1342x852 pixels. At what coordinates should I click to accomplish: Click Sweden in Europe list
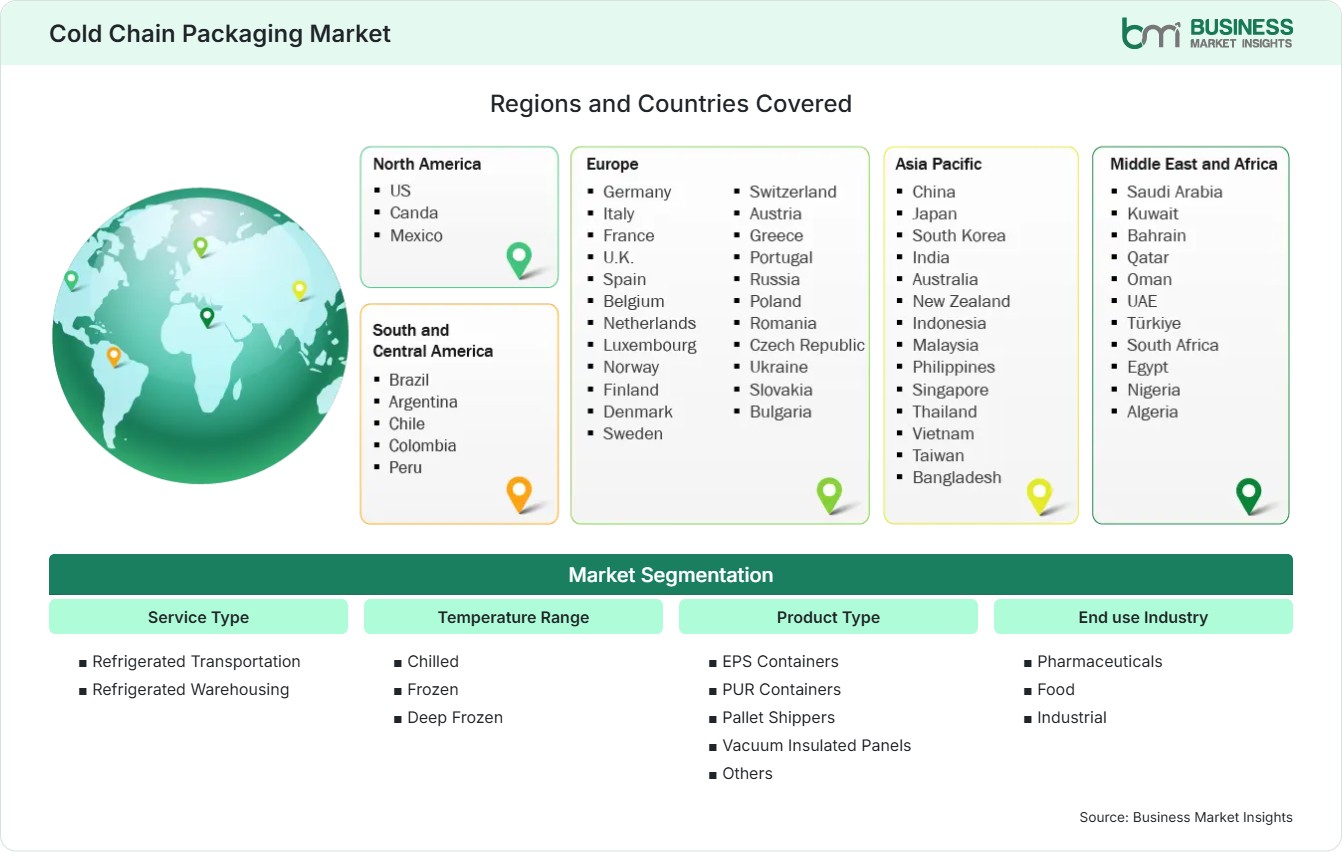[x=633, y=433]
